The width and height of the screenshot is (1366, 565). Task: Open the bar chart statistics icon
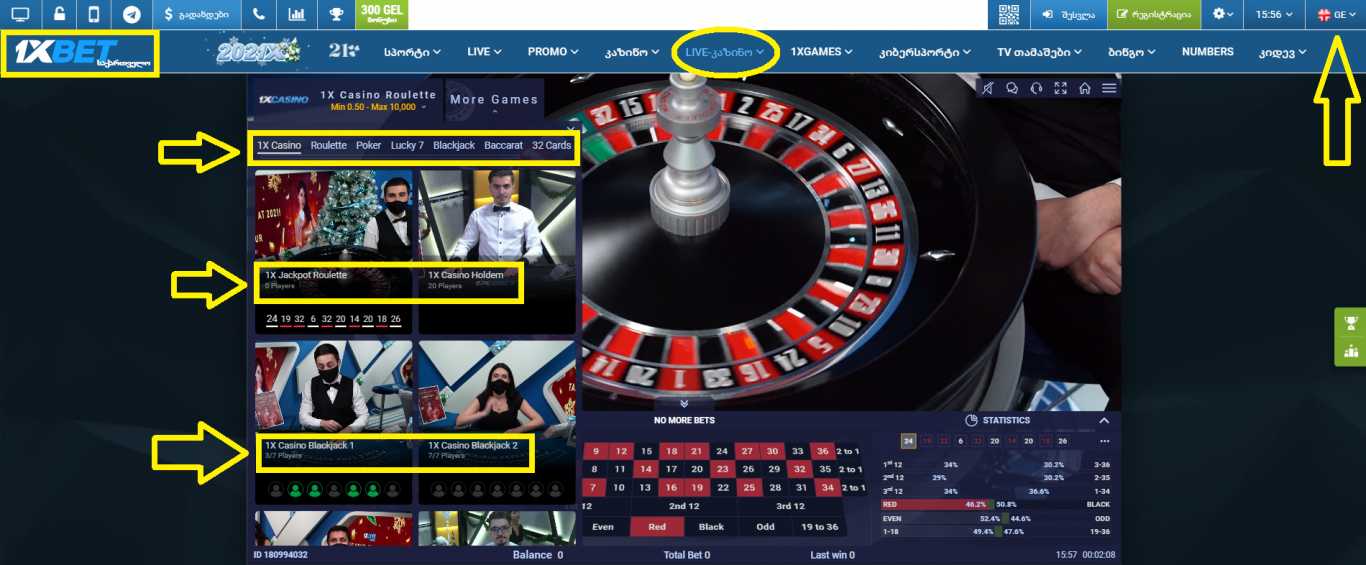tap(296, 15)
